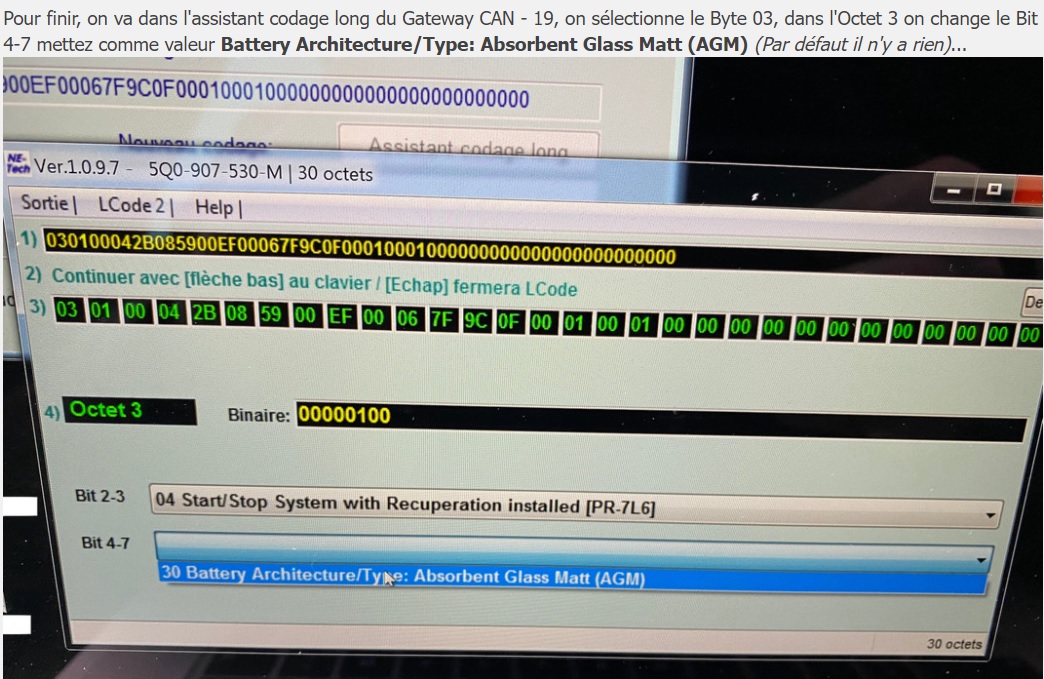Click the Binaire label
This screenshot has width=1044, height=679.
tap(258, 415)
